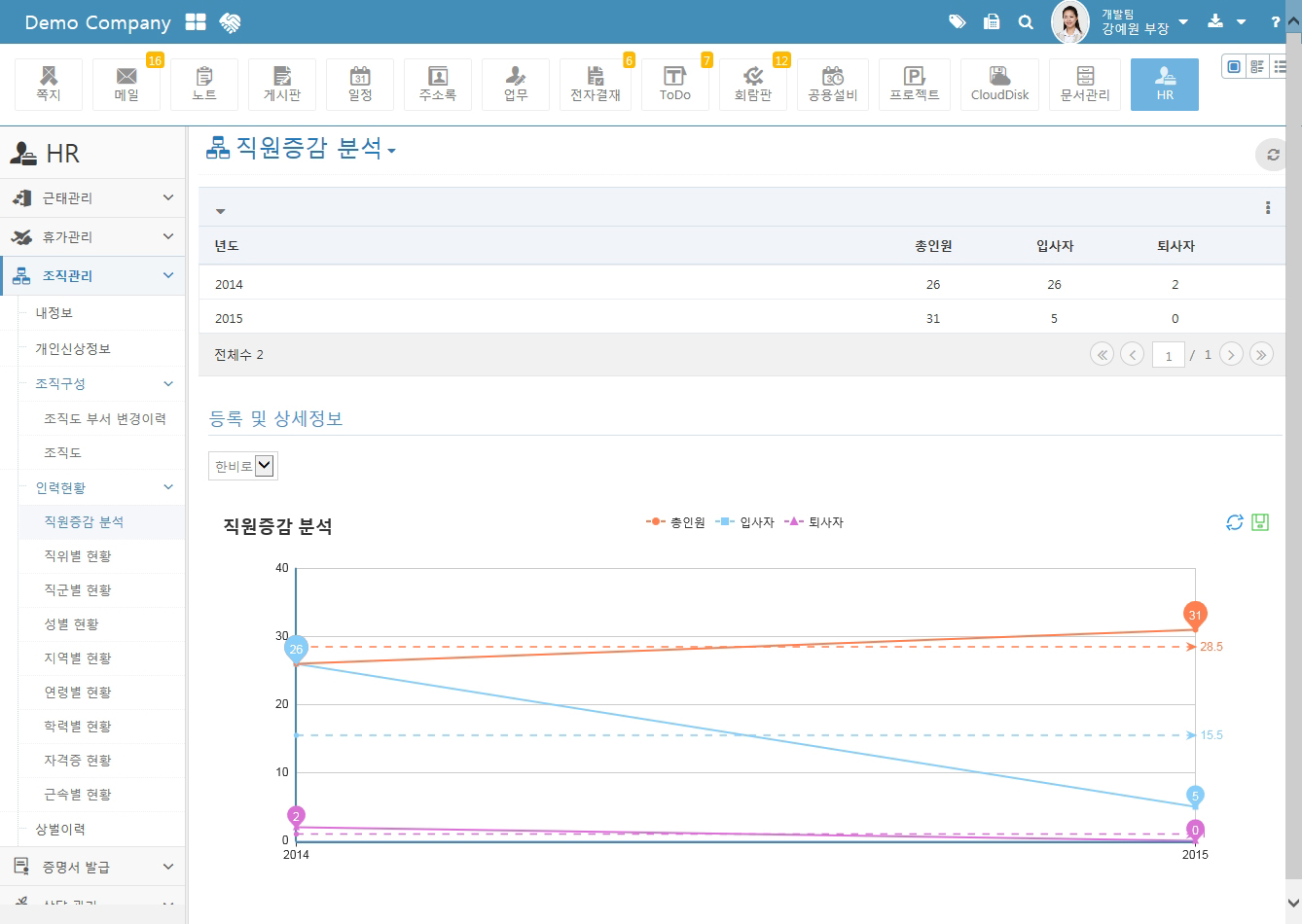
Task: Go to the next results page
Action: tap(1231, 354)
